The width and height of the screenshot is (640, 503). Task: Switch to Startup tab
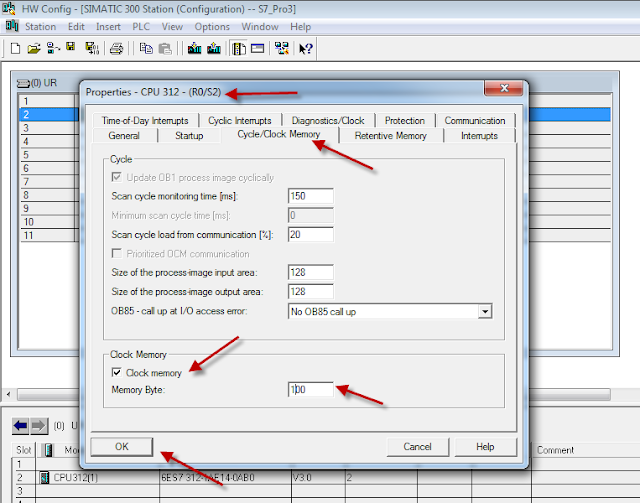coord(189,136)
